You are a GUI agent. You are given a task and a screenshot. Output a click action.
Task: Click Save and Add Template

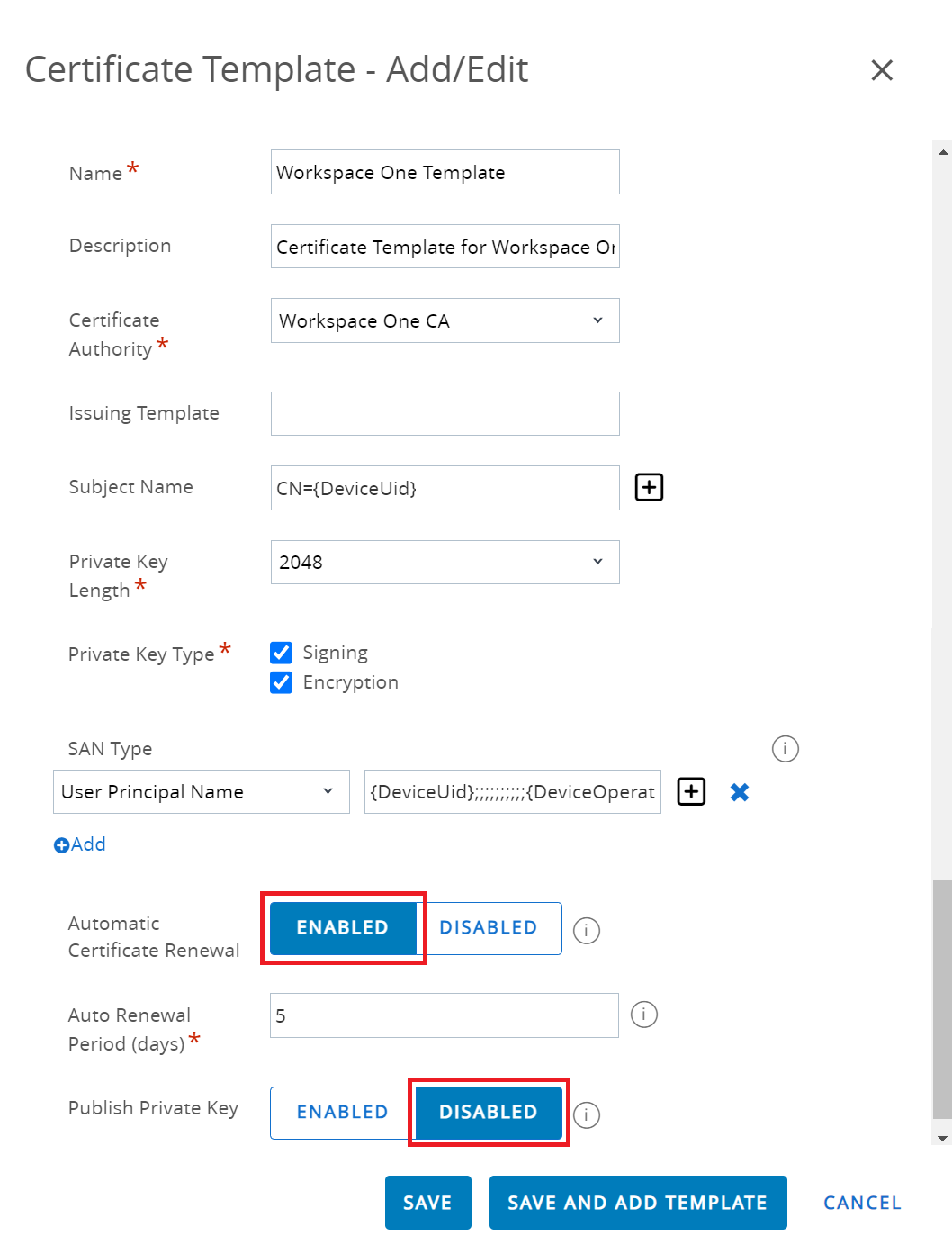[x=637, y=1203]
